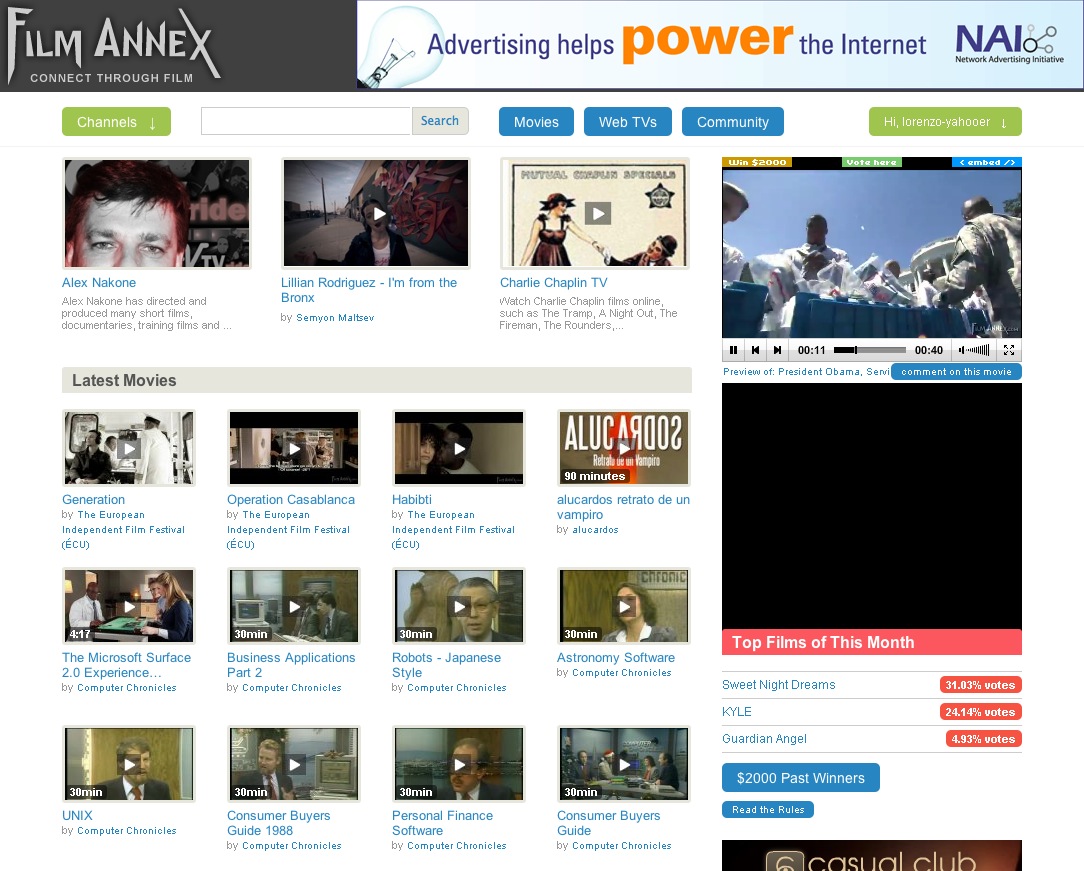Play the UNIX episode play icon
Screen dimensions: 1084x871
pyautogui.click(x=129, y=765)
